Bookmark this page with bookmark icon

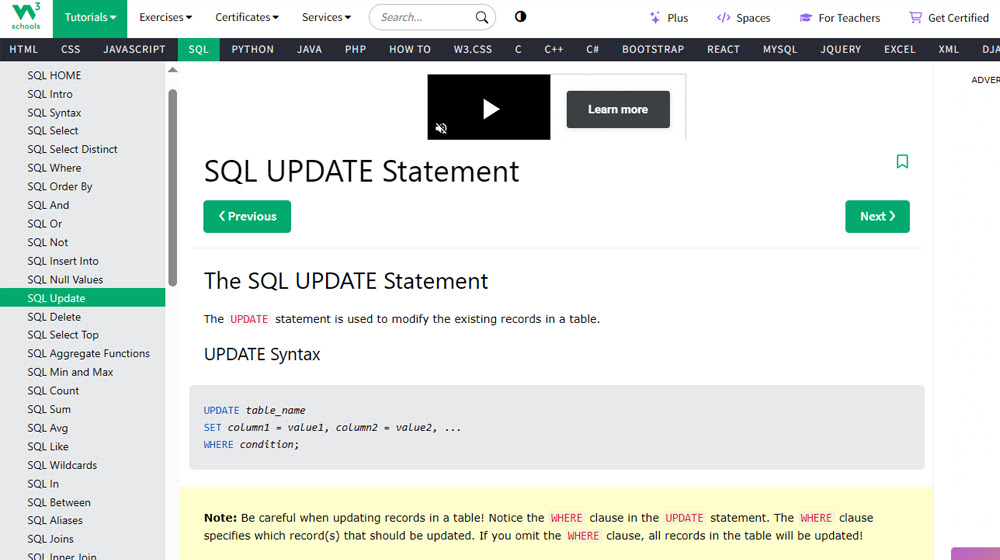click(x=902, y=161)
